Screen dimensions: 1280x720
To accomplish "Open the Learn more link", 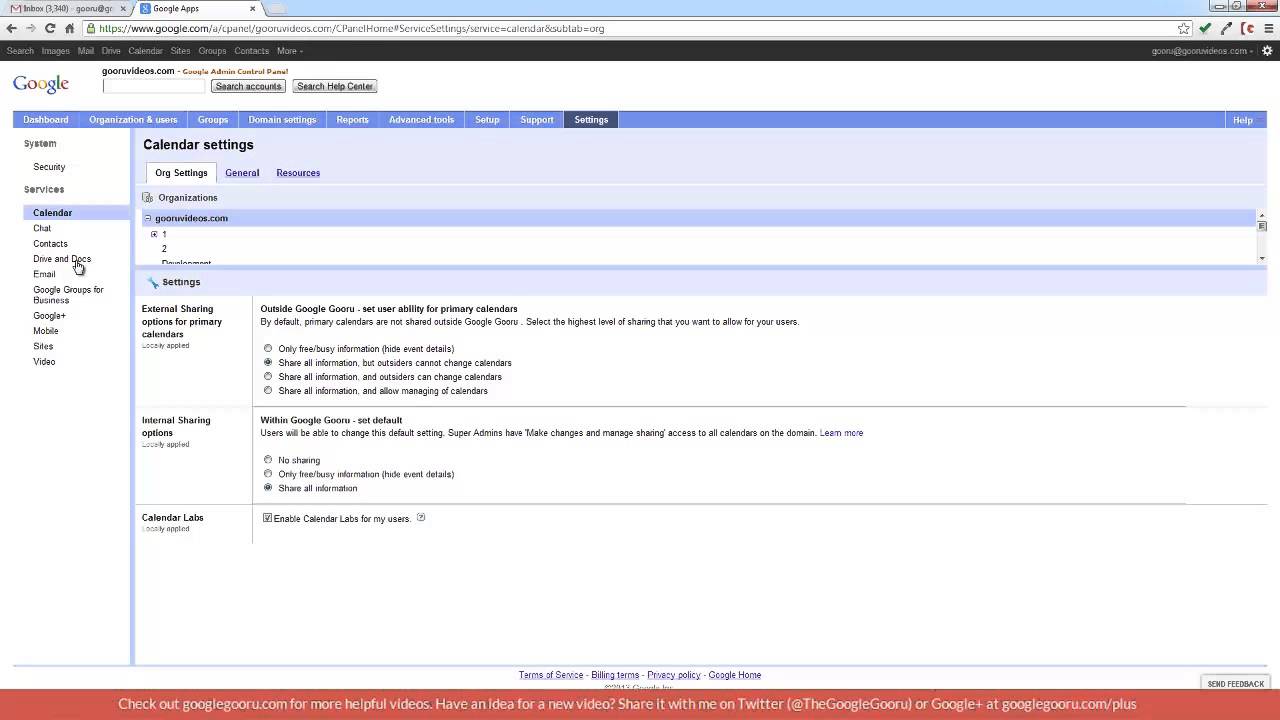I will coord(841,433).
